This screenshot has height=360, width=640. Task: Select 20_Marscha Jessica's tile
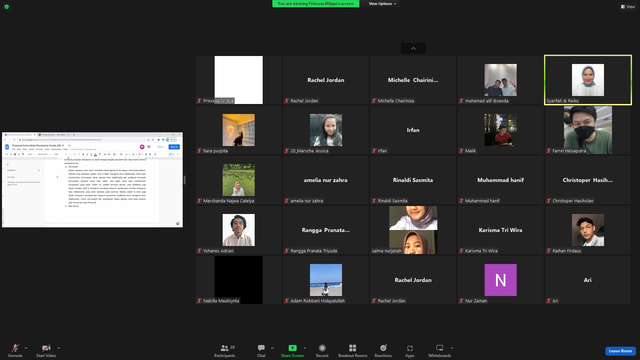point(326,130)
